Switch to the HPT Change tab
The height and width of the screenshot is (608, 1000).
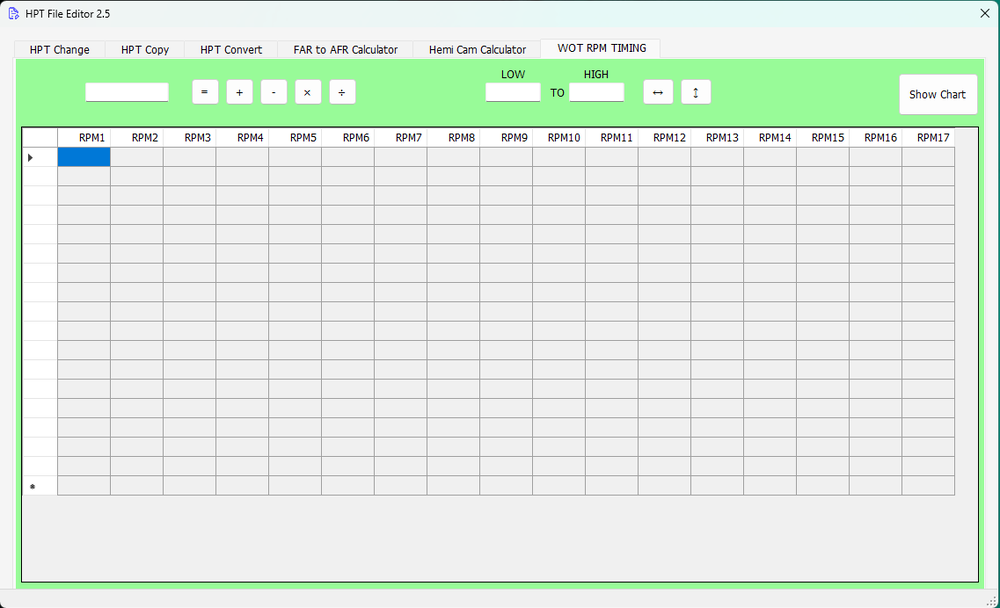[x=59, y=49]
